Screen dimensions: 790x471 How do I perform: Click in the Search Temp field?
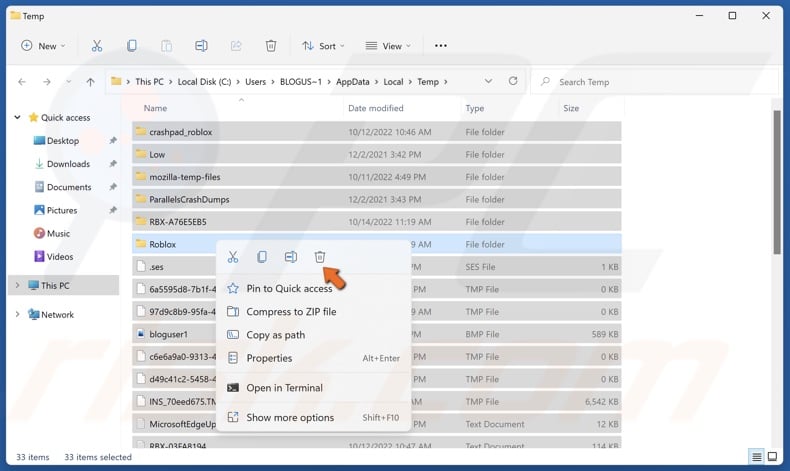point(655,82)
